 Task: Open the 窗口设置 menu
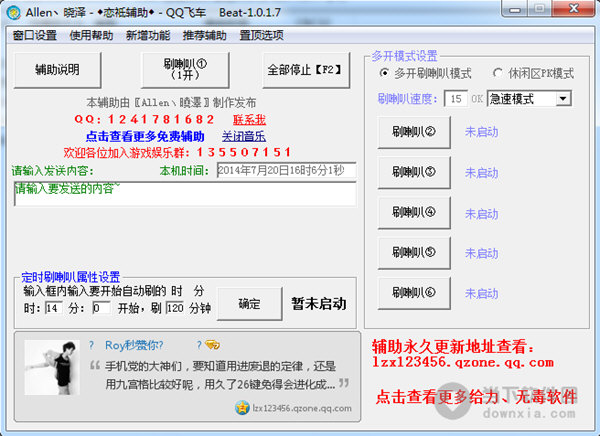coord(34,36)
